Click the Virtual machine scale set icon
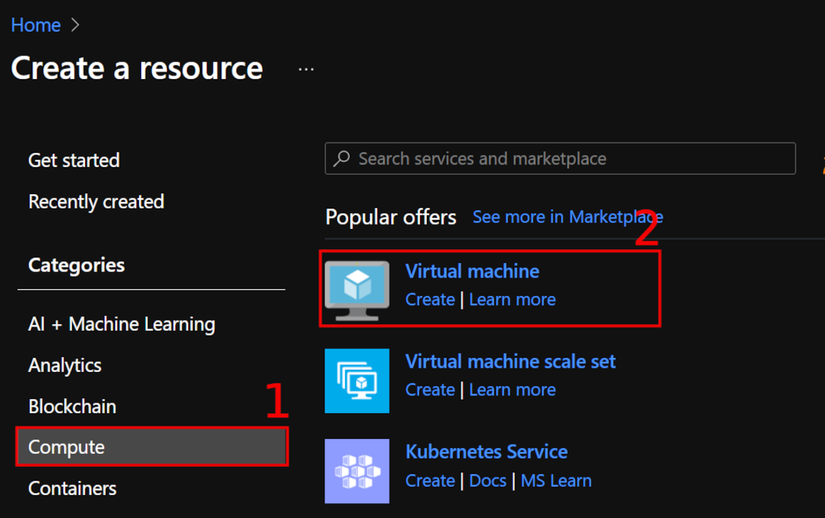825x518 pixels. 357,381
